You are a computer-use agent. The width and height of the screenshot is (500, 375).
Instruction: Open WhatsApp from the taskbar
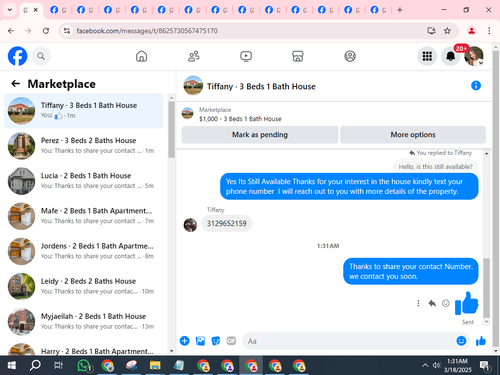click(84, 365)
